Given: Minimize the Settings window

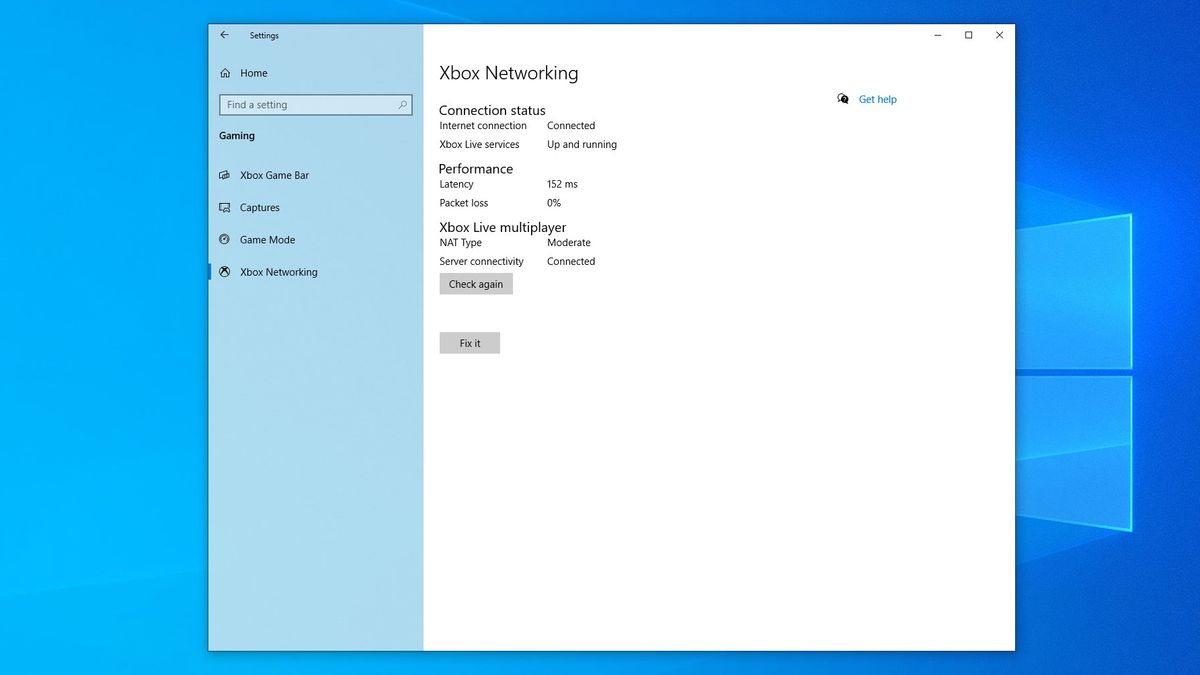Looking at the screenshot, I should tap(938, 35).
